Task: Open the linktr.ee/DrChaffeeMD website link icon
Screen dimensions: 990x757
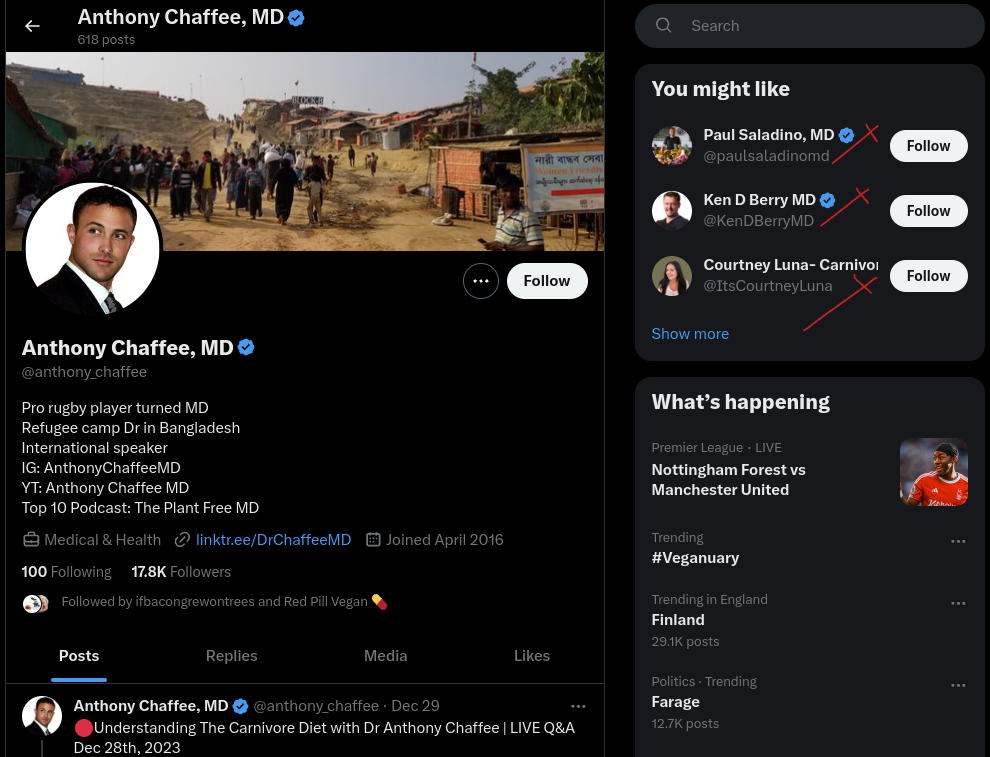Action: pos(183,540)
